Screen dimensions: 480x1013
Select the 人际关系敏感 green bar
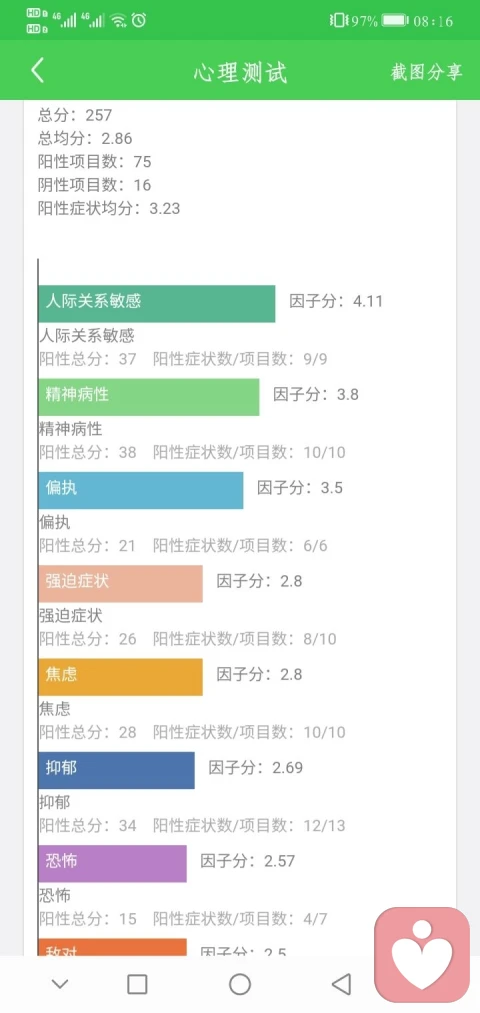[x=157, y=304]
